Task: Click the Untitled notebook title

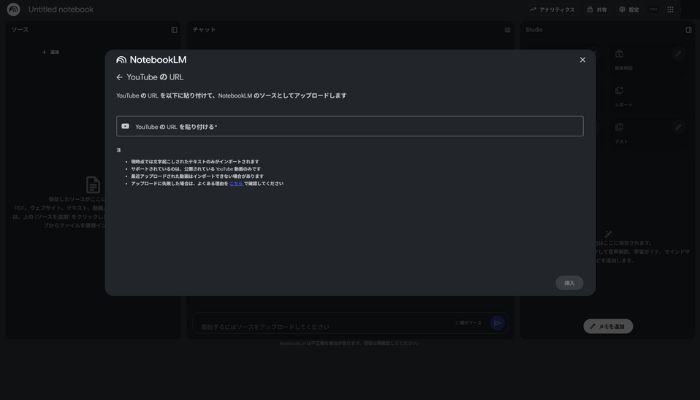Action: (61, 9)
